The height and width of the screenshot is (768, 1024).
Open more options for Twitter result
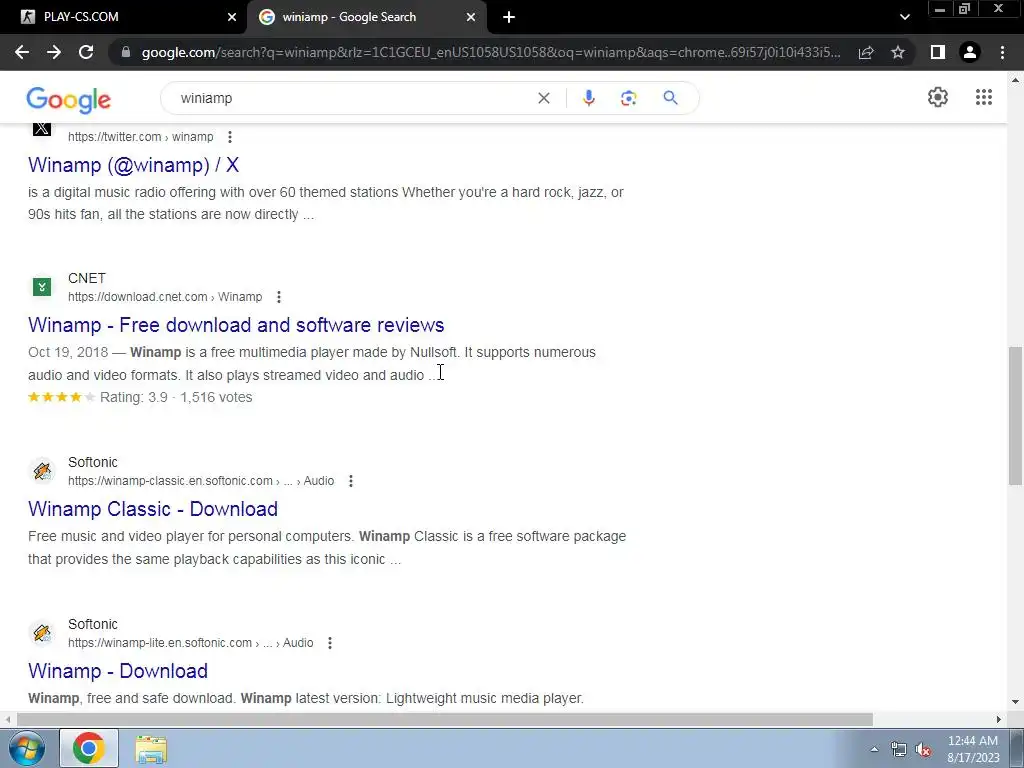(x=230, y=137)
